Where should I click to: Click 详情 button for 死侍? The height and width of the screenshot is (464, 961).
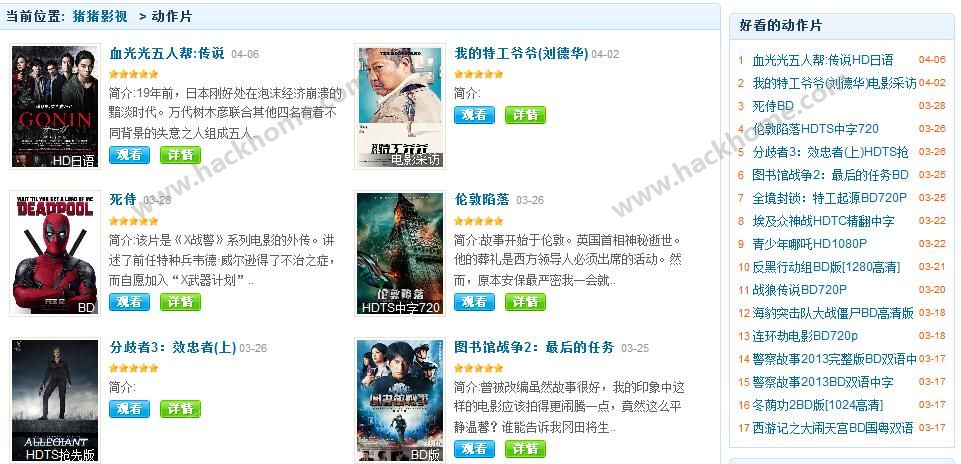click(180, 302)
